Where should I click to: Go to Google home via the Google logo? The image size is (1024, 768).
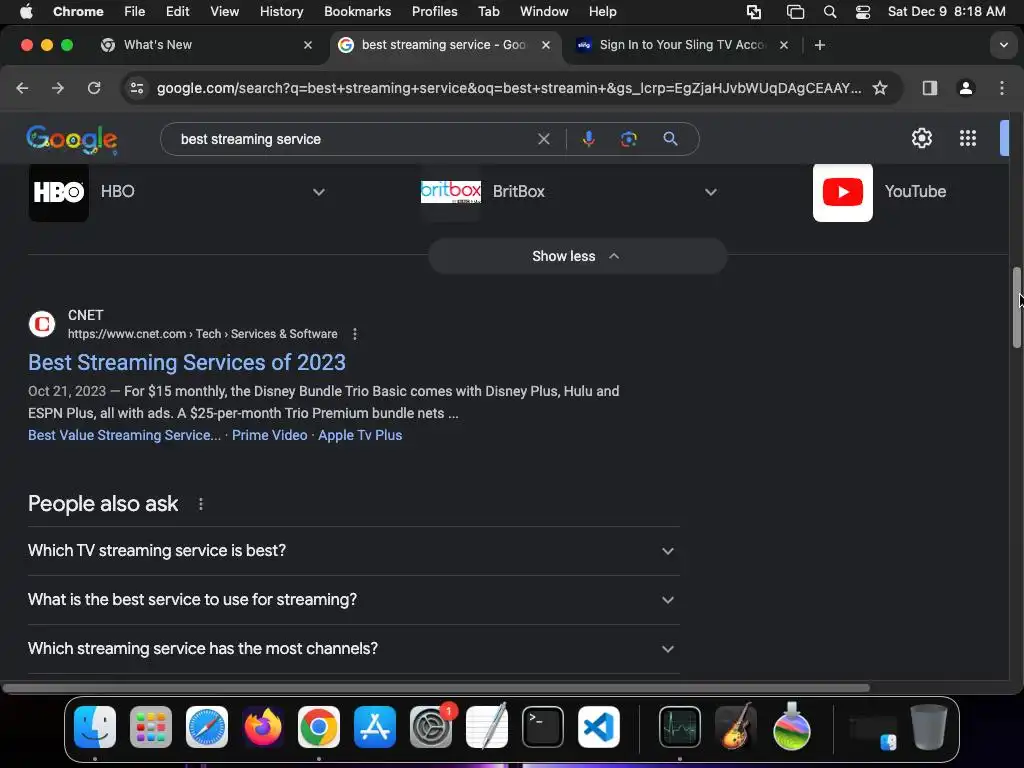pos(72,140)
